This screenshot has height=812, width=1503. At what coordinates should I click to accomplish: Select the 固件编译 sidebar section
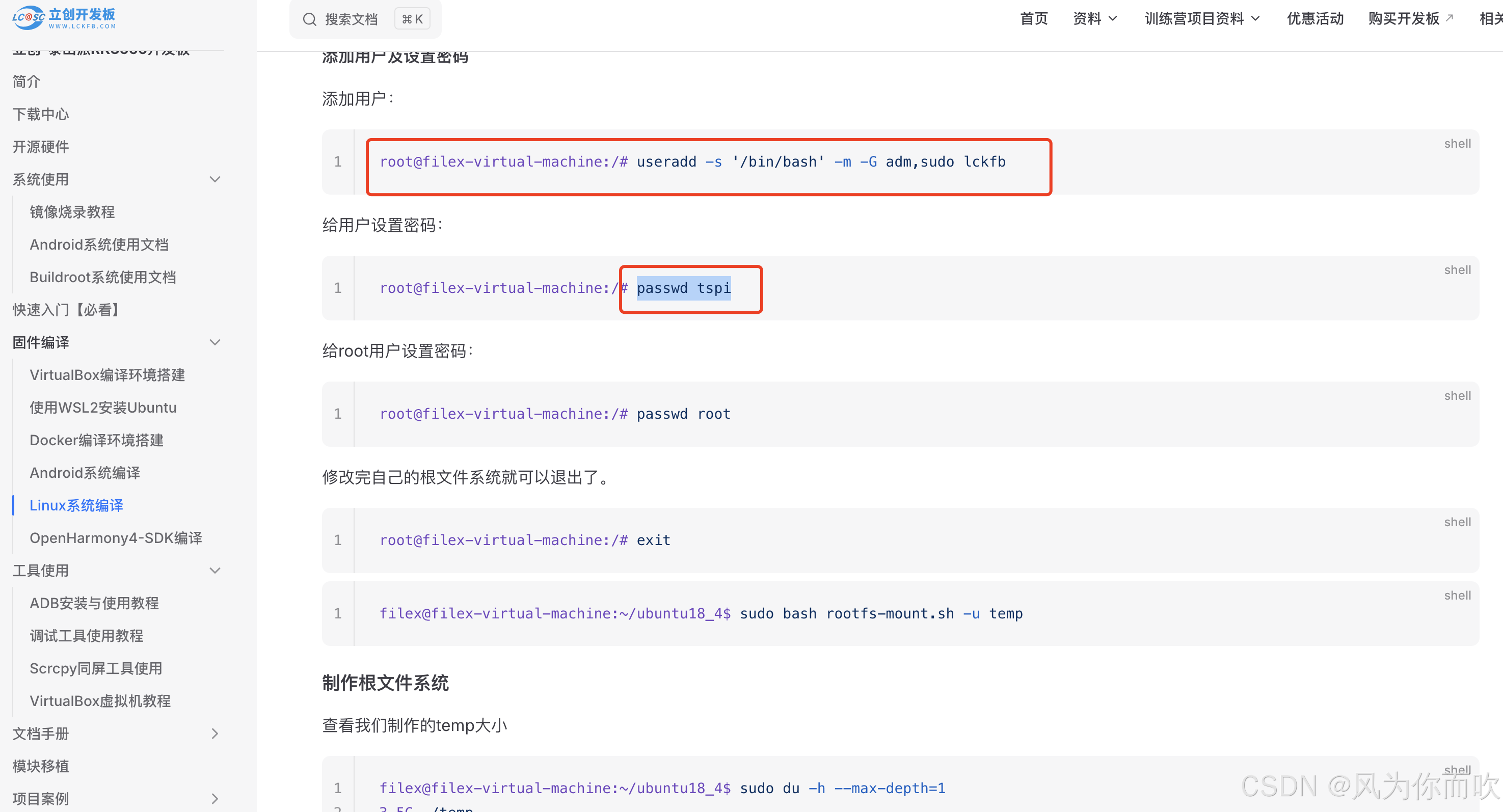click(41, 342)
